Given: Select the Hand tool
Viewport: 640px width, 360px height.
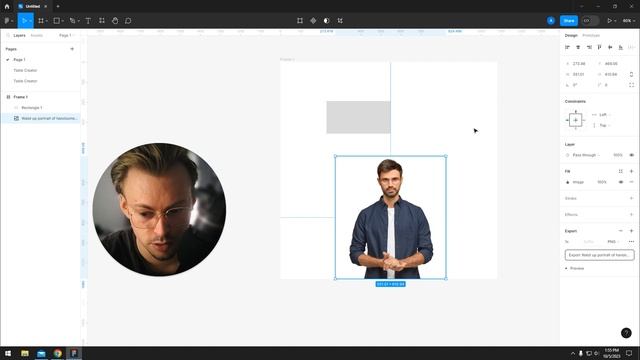Looking at the screenshot, I should (115, 20).
